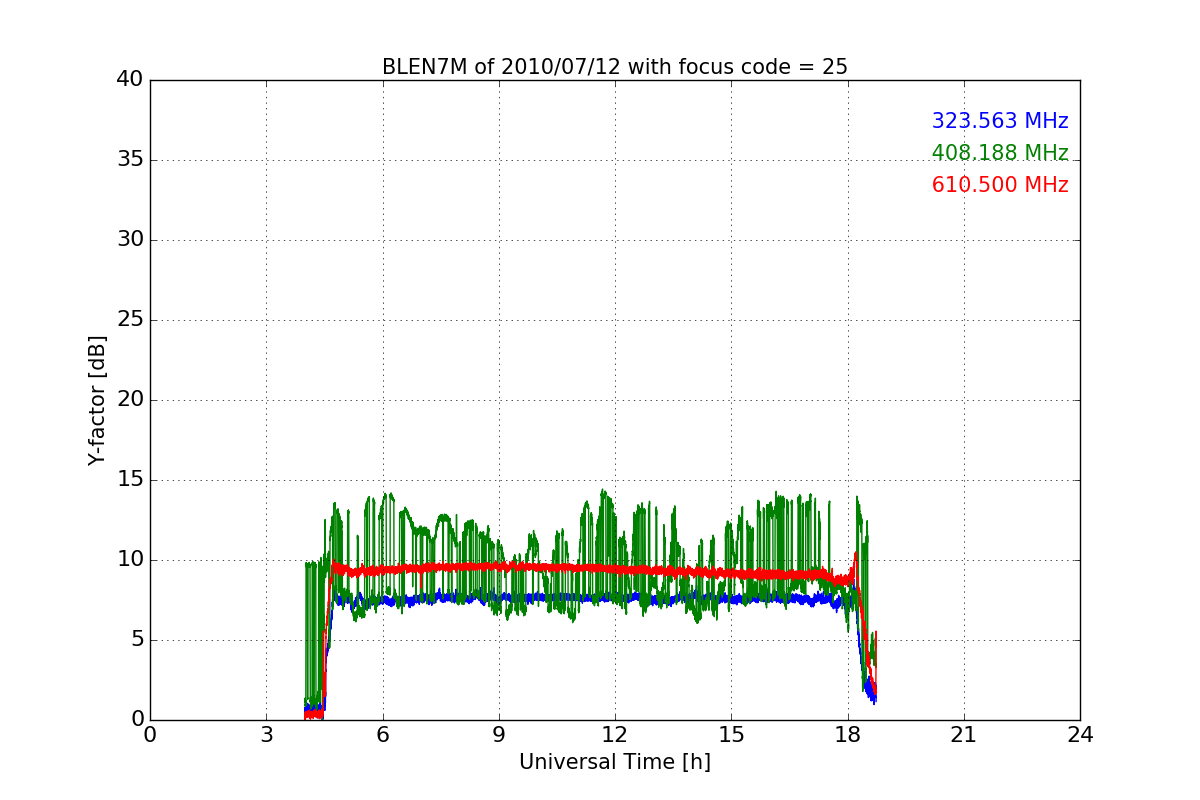Click the y-axis tick label 10
1200x800 pixels.
tap(130, 560)
